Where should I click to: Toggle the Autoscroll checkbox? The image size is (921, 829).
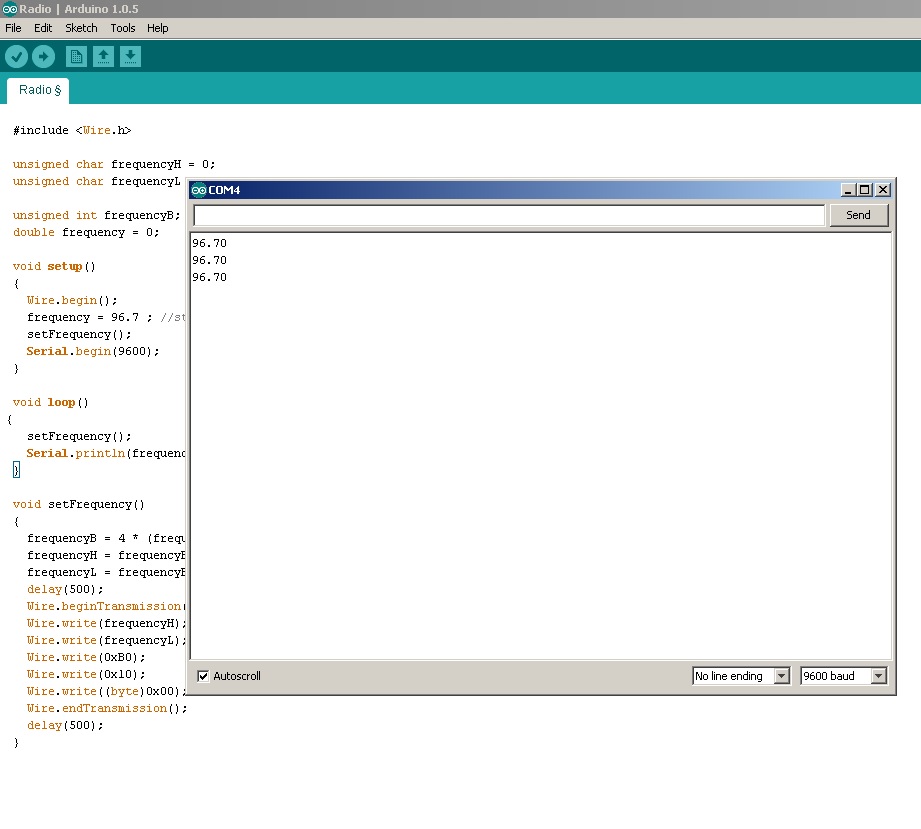pyautogui.click(x=203, y=676)
